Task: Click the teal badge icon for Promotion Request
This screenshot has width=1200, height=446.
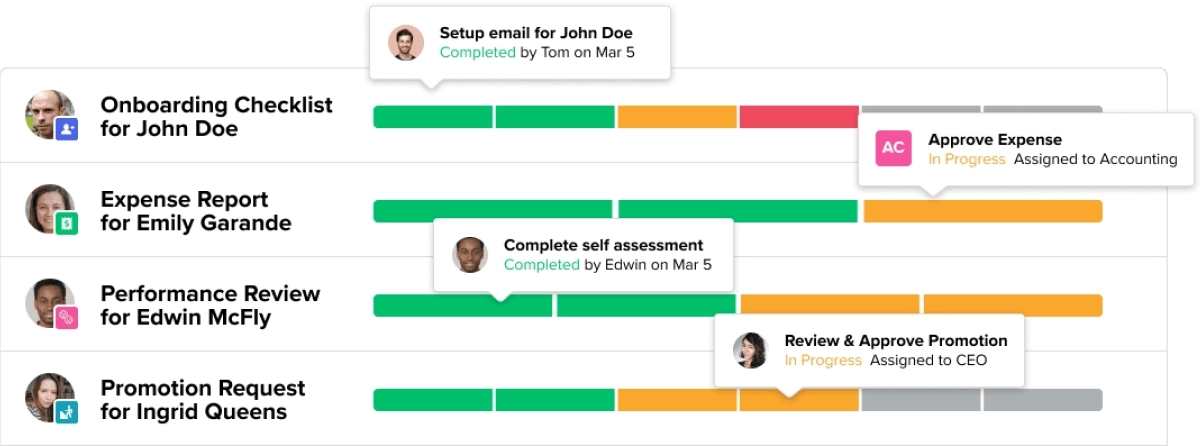Action: [67, 412]
